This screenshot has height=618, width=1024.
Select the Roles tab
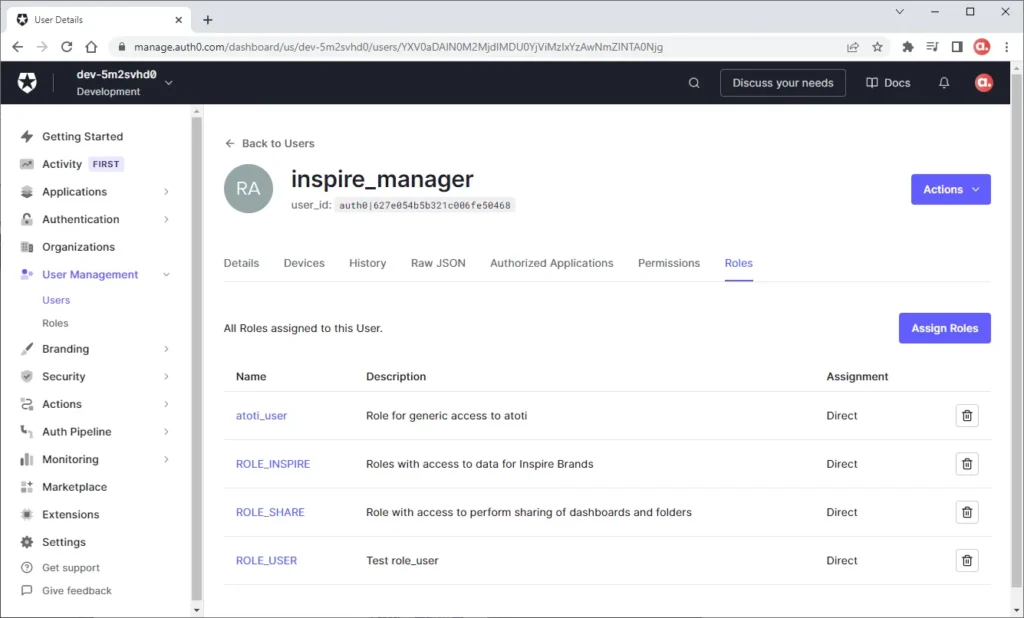coord(739,263)
